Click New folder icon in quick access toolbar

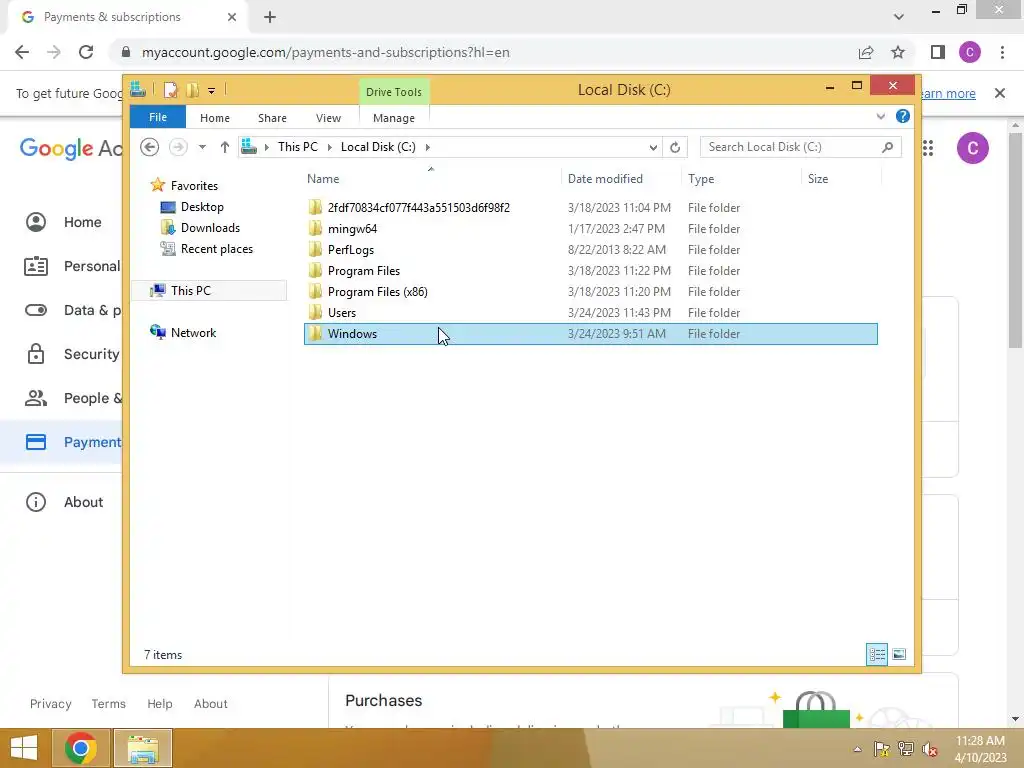(x=193, y=90)
